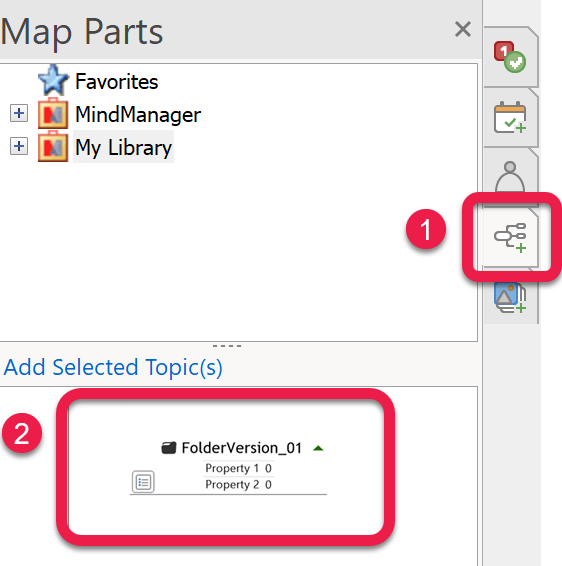562x566 pixels.
Task: Click the topic properties list icon
Action: 143,482
